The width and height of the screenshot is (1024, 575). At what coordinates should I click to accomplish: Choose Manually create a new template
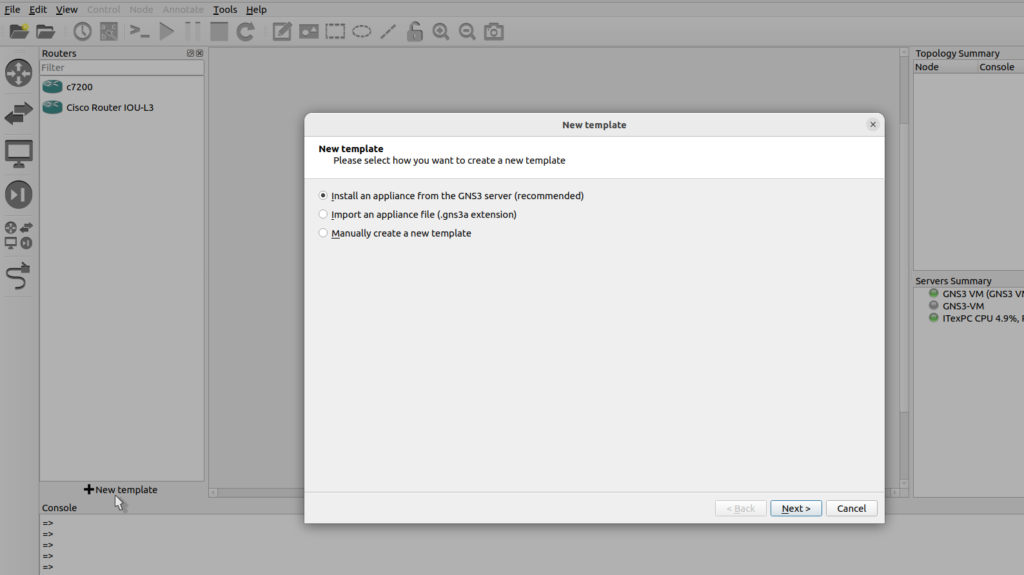(323, 233)
